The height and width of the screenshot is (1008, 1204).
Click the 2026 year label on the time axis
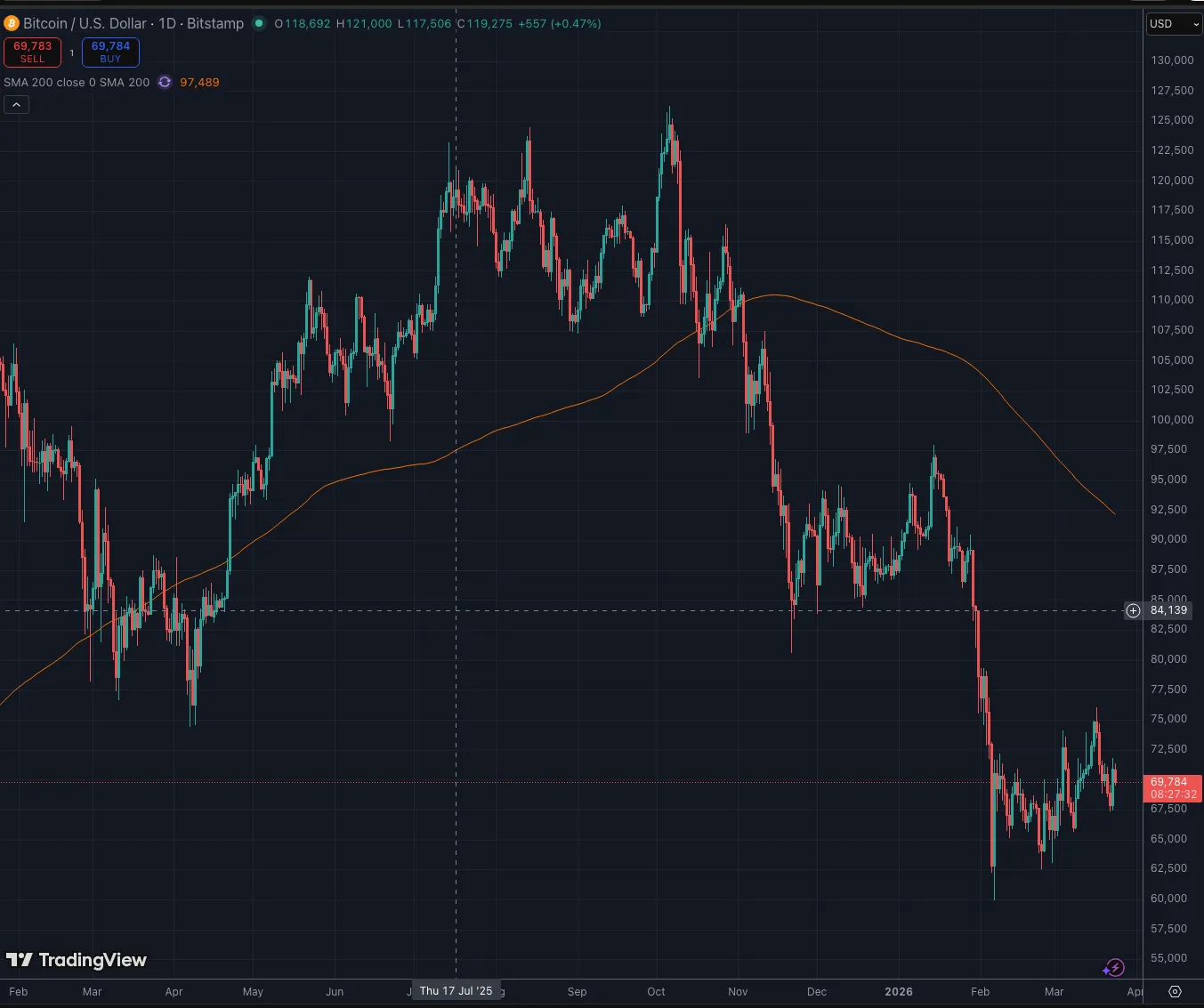[x=899, y=991]
